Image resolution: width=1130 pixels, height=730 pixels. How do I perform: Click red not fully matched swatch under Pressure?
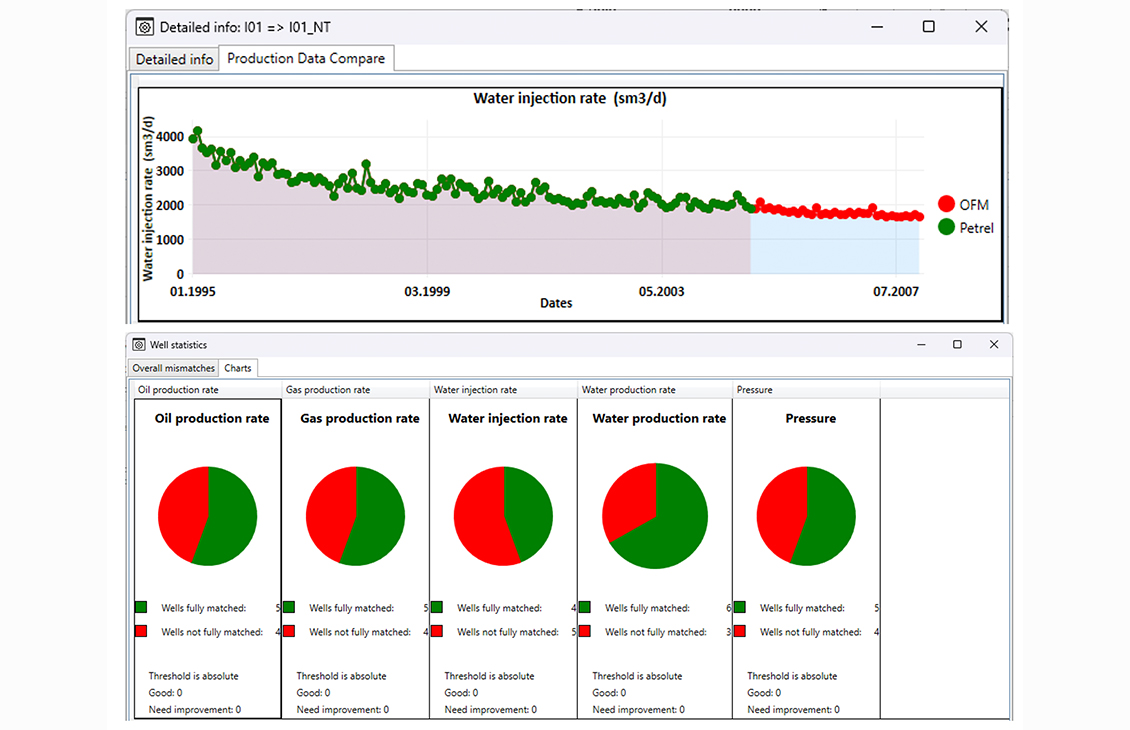740,631
